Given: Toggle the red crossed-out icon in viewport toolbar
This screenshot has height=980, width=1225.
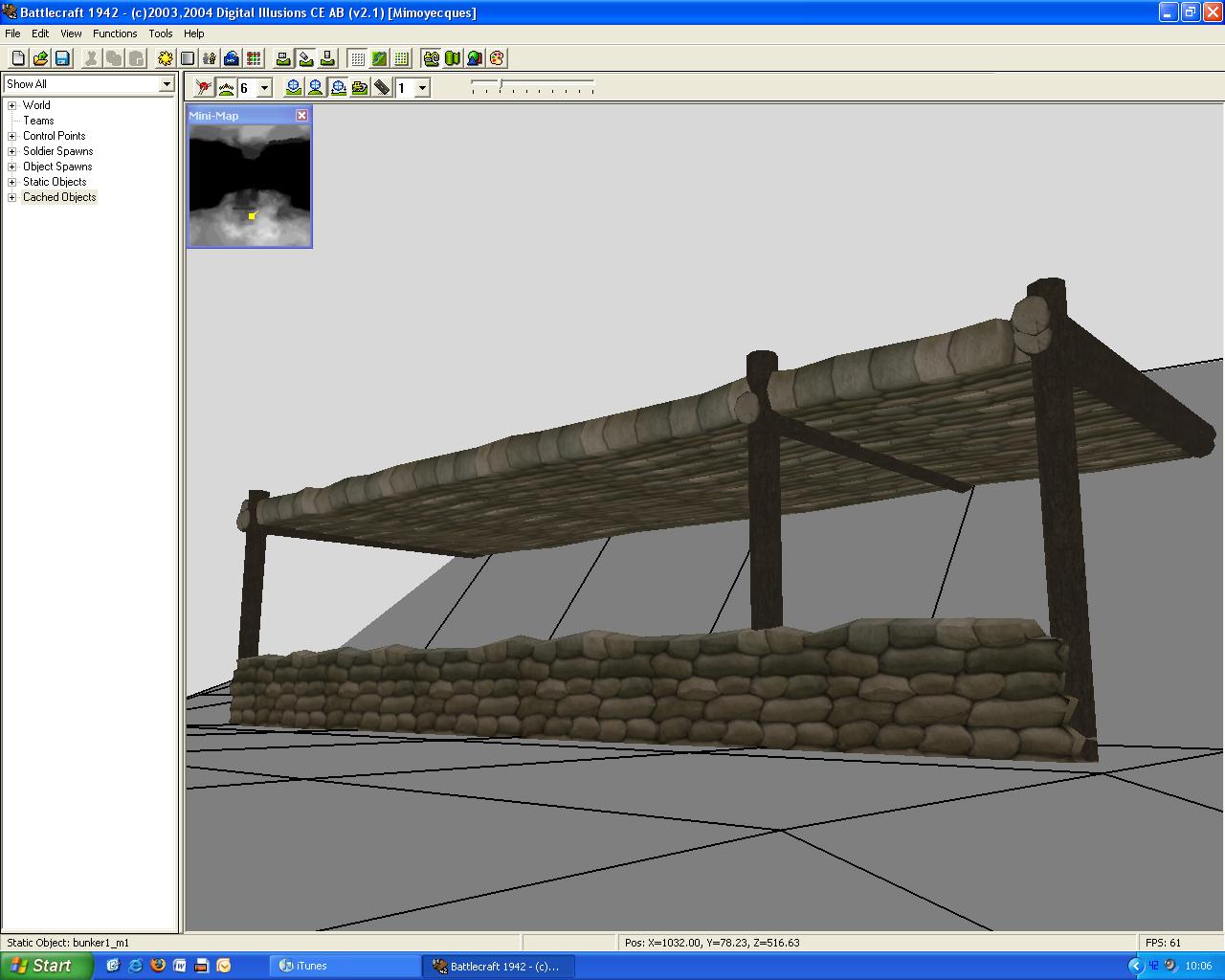Looking at the screenshot, I should (204, 88).
